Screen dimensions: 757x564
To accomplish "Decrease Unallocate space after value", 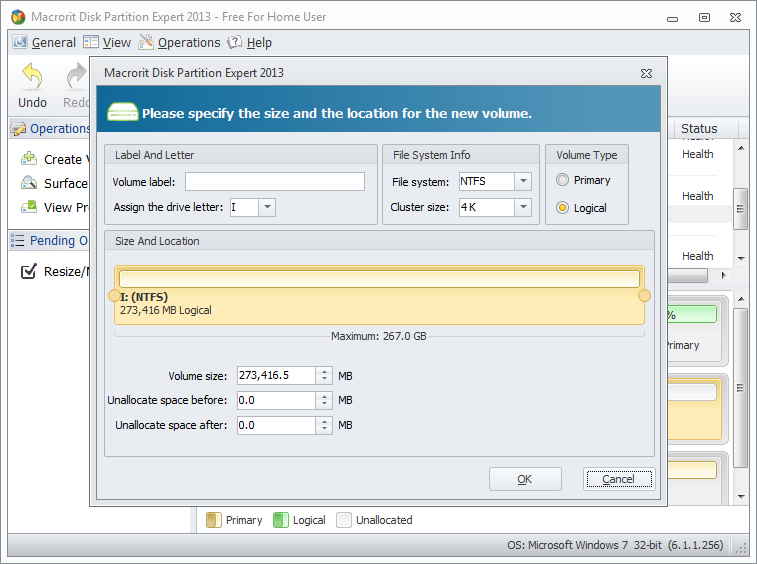I will coord(324,429).
